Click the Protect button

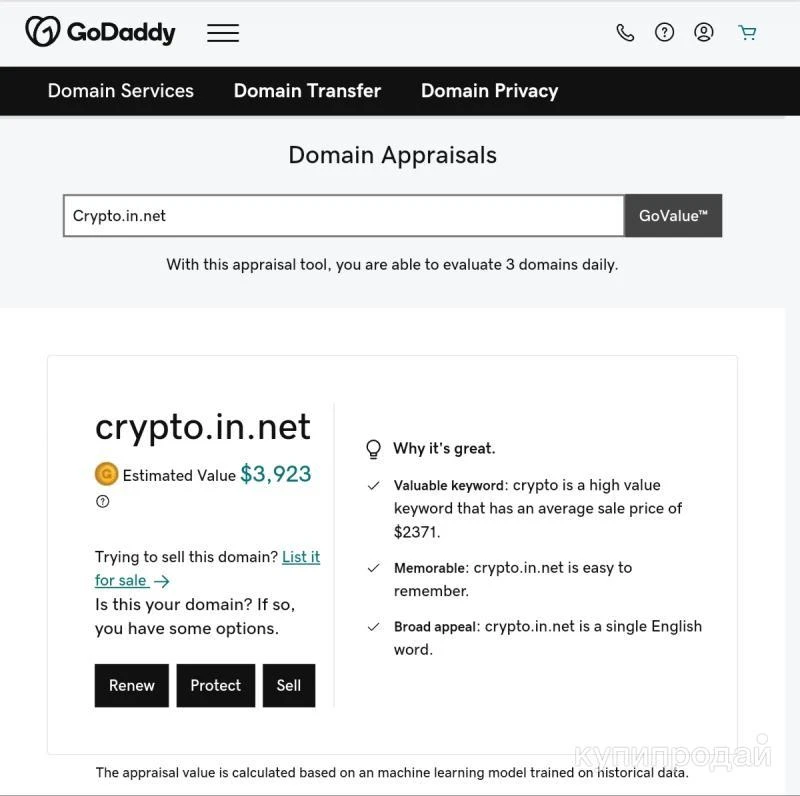click(x=215, y=686)
